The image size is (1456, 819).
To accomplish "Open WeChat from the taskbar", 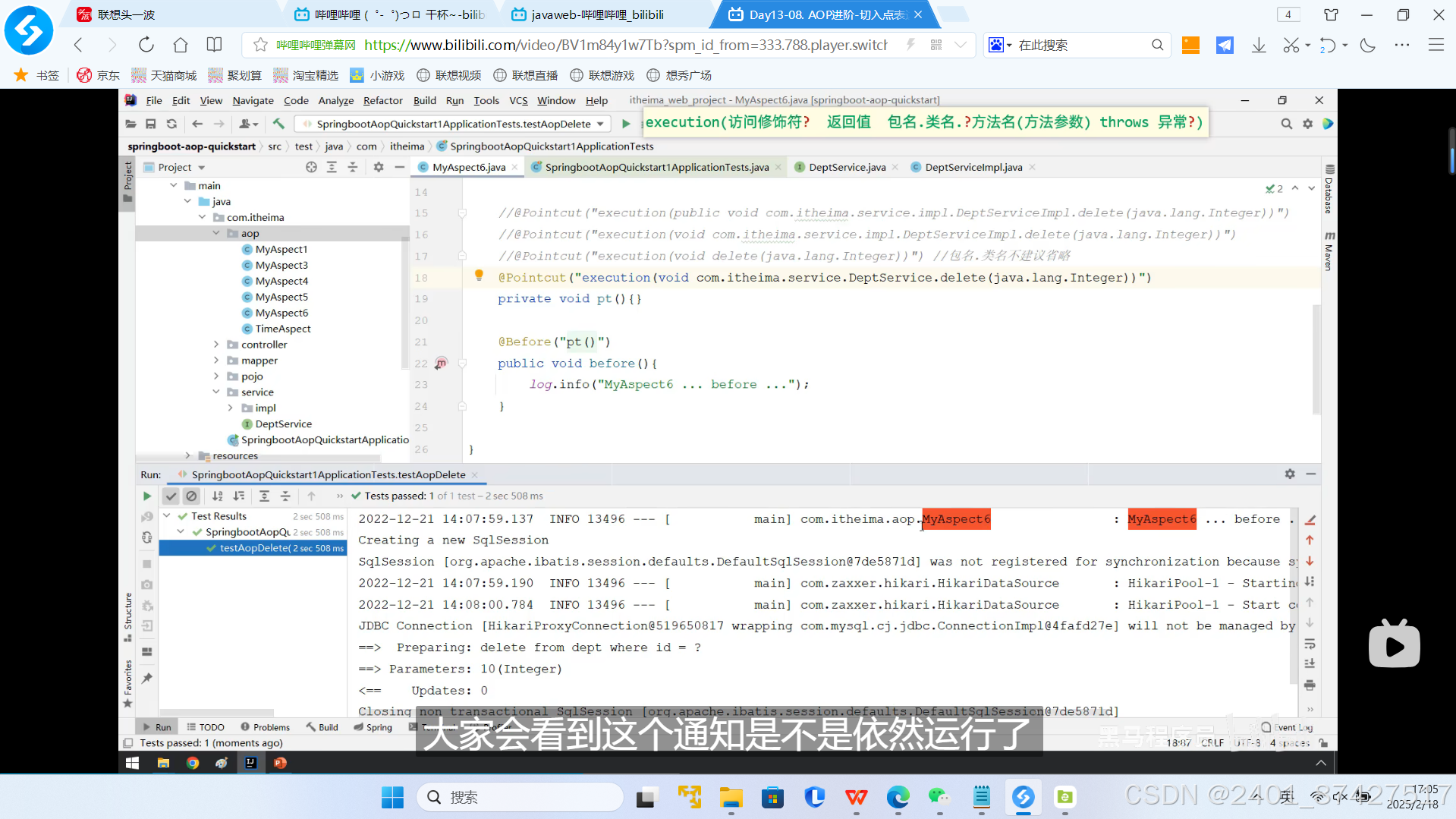I will coord(939,797).
